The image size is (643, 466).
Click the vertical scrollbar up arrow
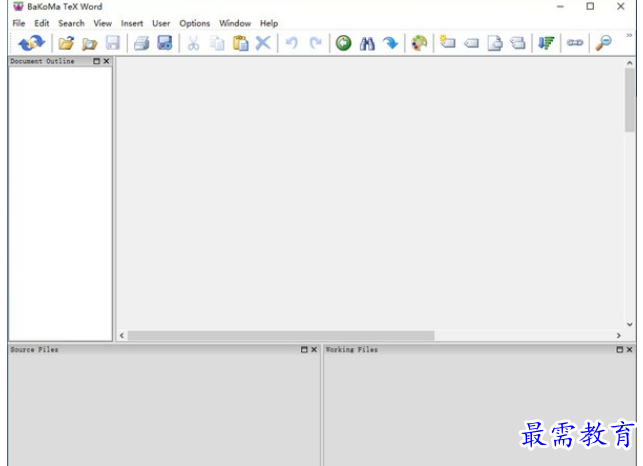pos(629,63)
